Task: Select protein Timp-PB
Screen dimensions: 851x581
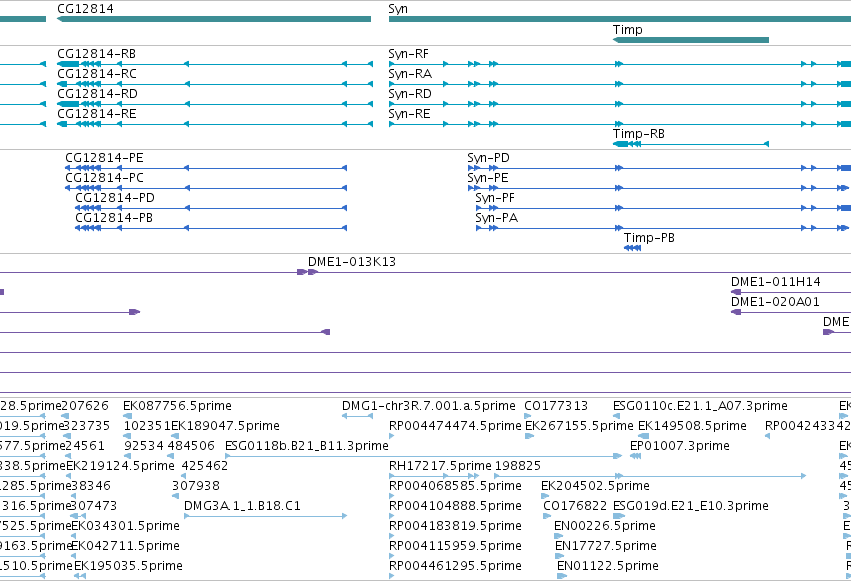Action: point(649,238)
